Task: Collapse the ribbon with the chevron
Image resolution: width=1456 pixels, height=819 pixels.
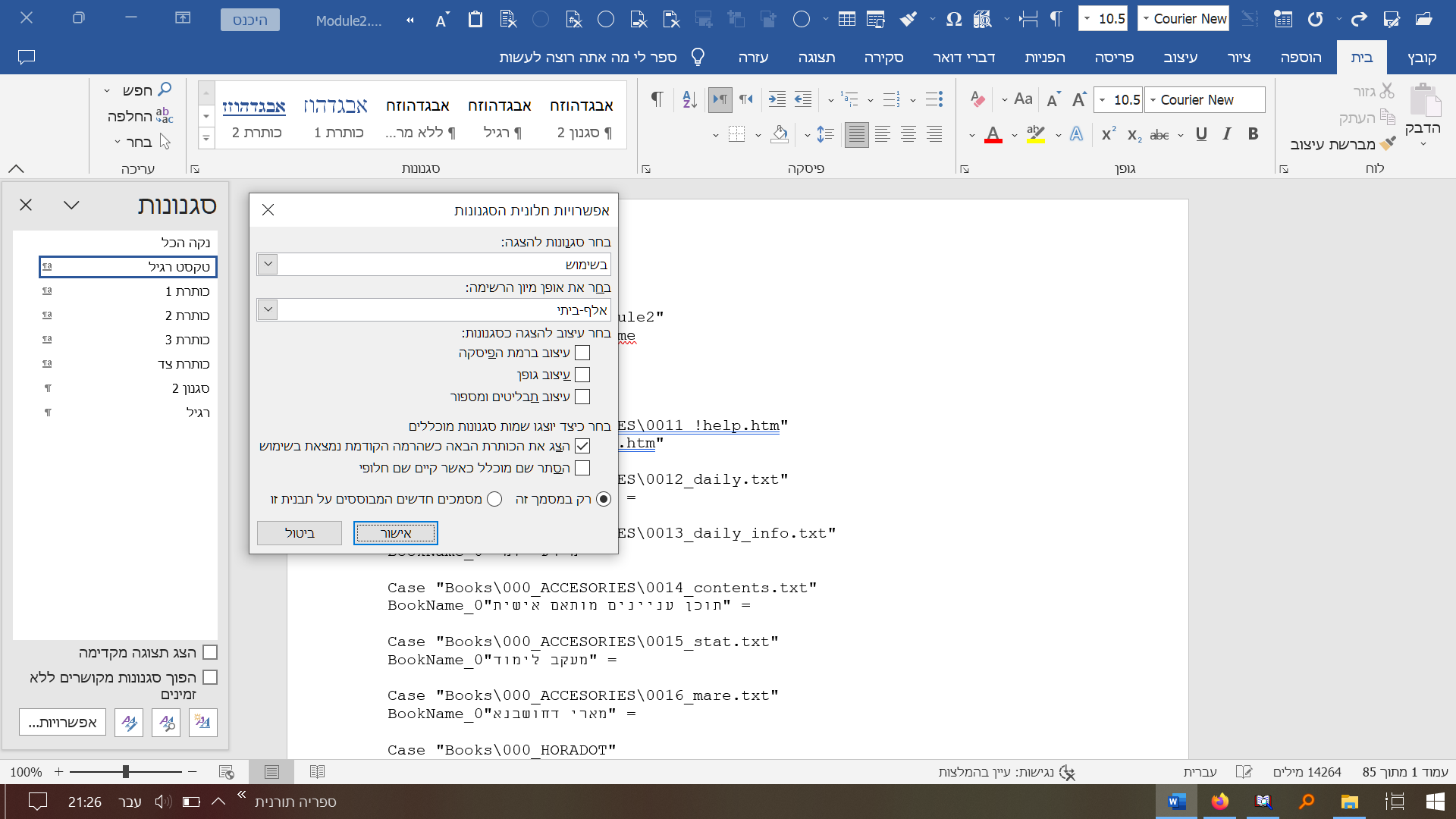Action: coord(16,168)
